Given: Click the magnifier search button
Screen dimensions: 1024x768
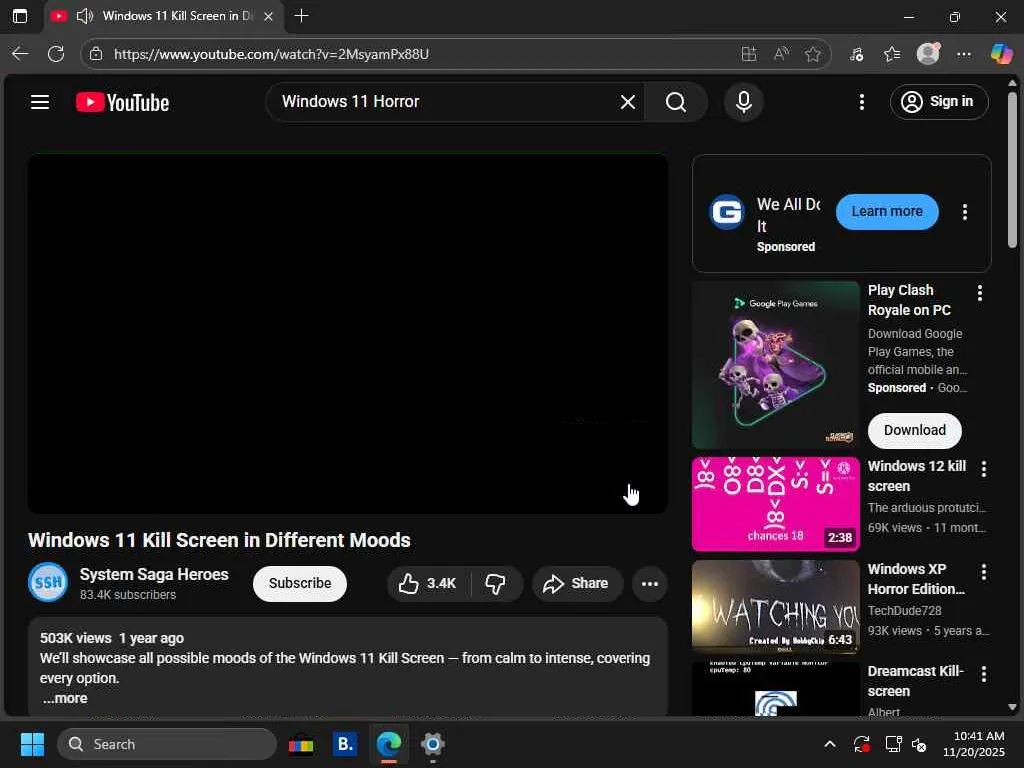Looking at the screenshot, I should pyautogui.click(x=676, y=102).
